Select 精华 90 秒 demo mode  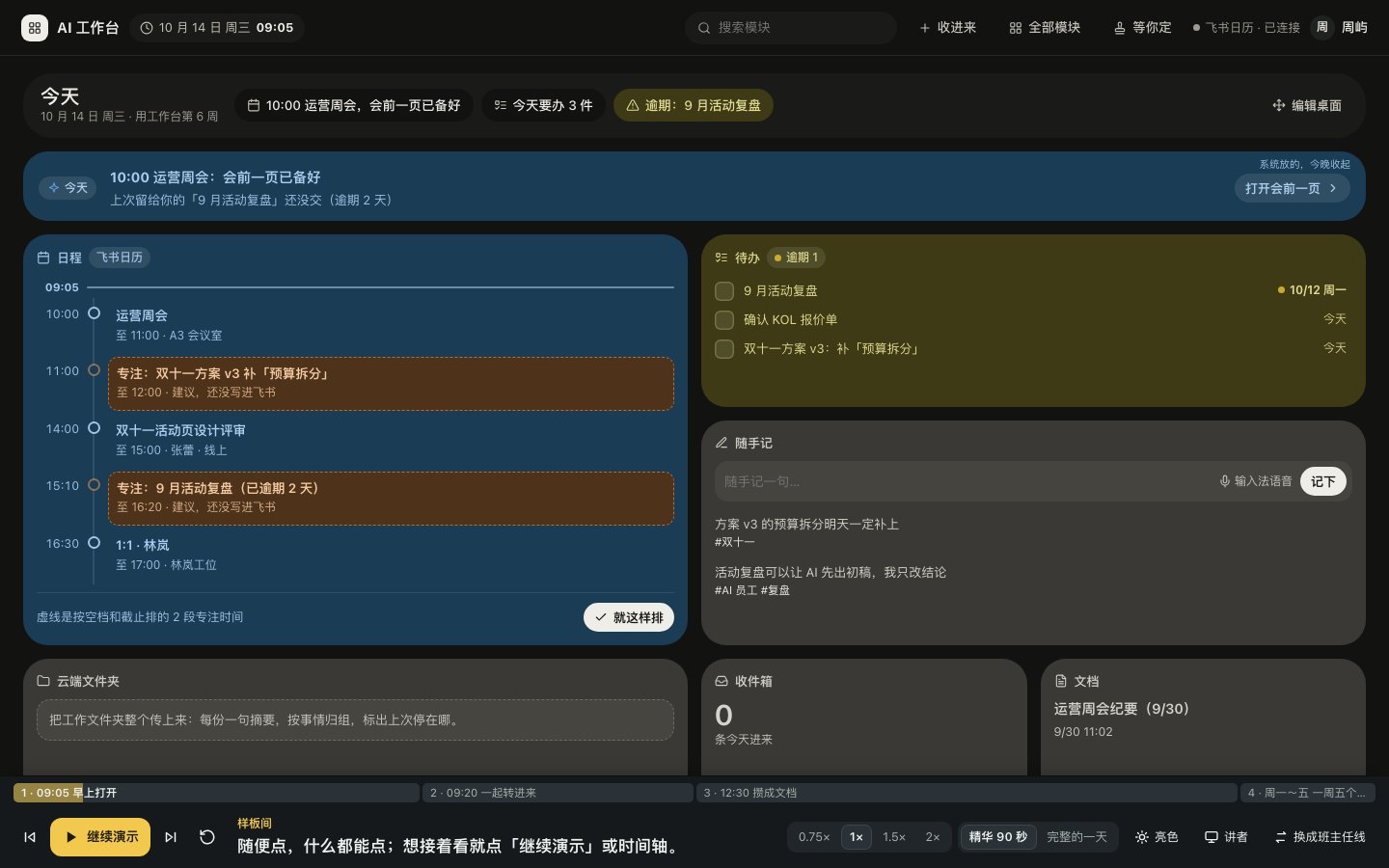point(998,837)
